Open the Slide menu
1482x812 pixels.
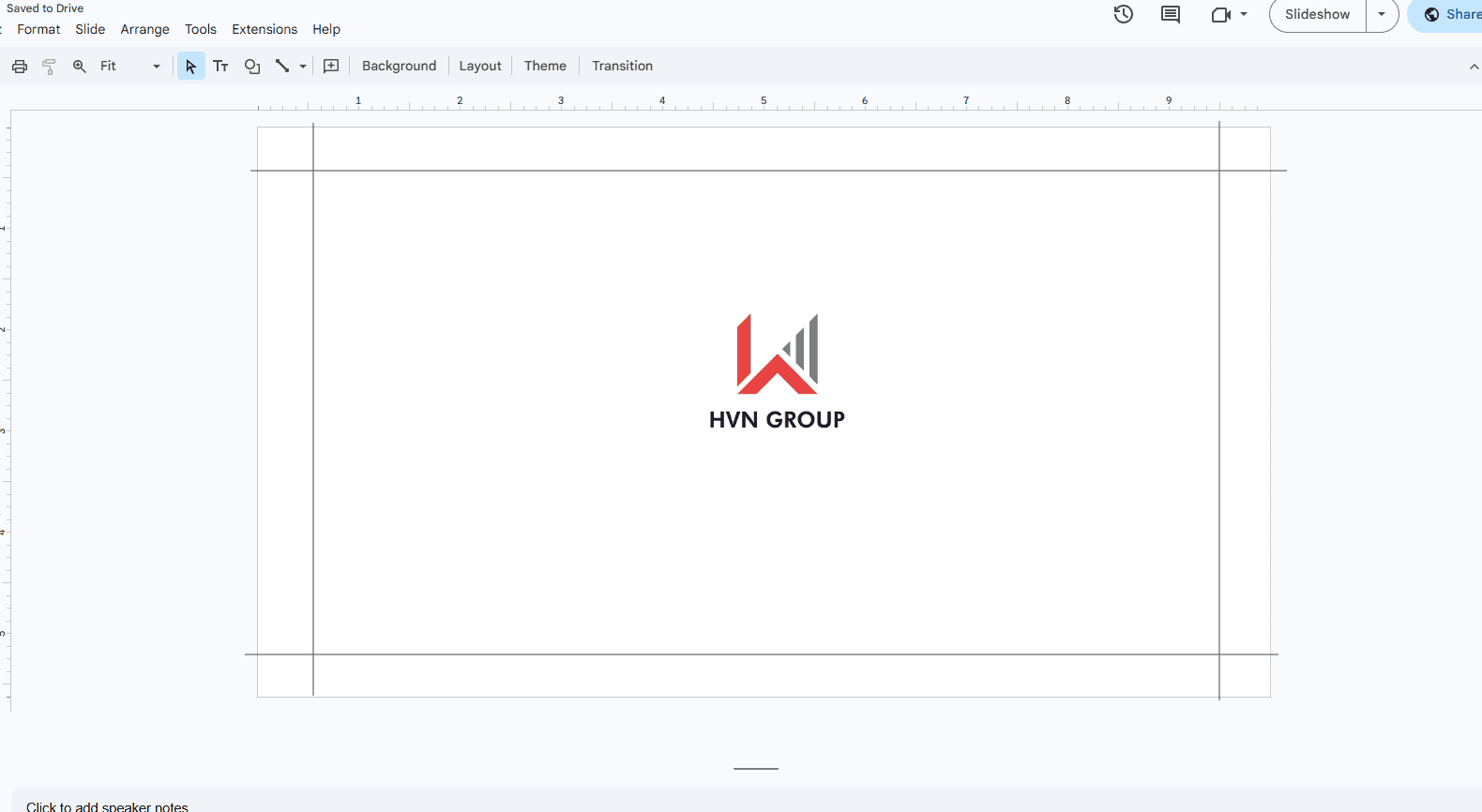[90, 29]
